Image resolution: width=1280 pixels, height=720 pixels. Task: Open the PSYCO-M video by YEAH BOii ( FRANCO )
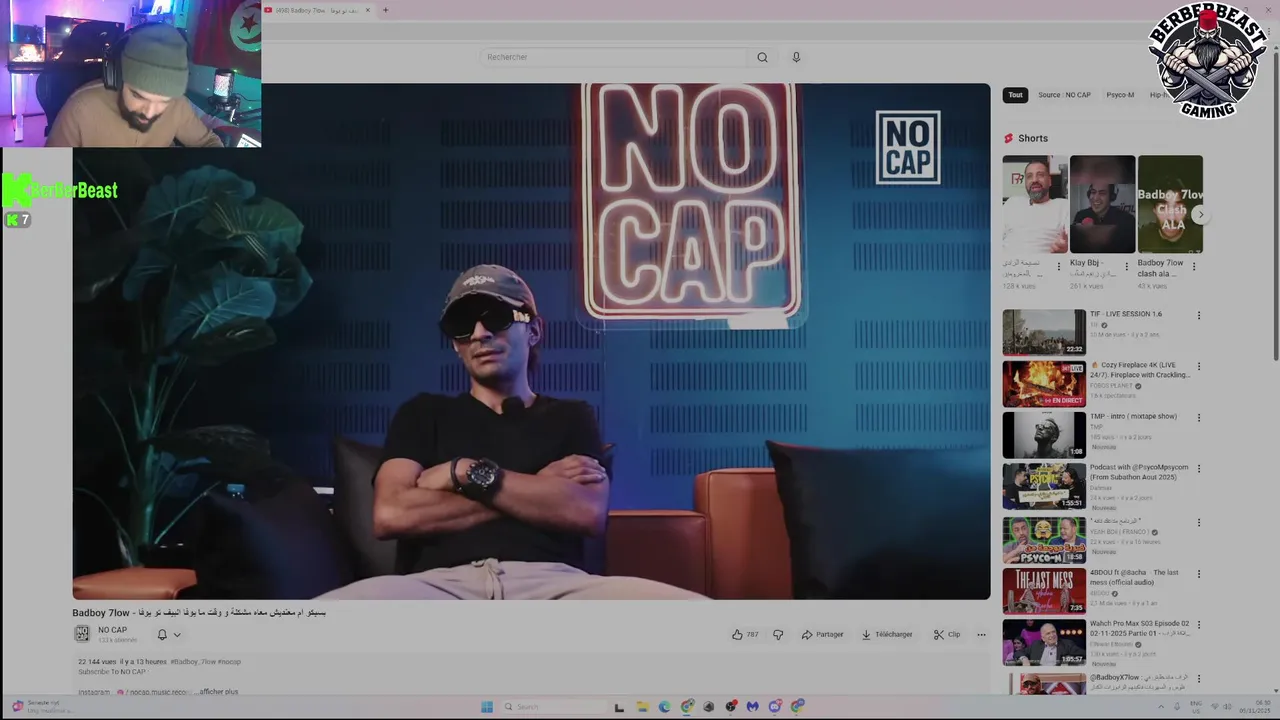(x=1044, y=539)
